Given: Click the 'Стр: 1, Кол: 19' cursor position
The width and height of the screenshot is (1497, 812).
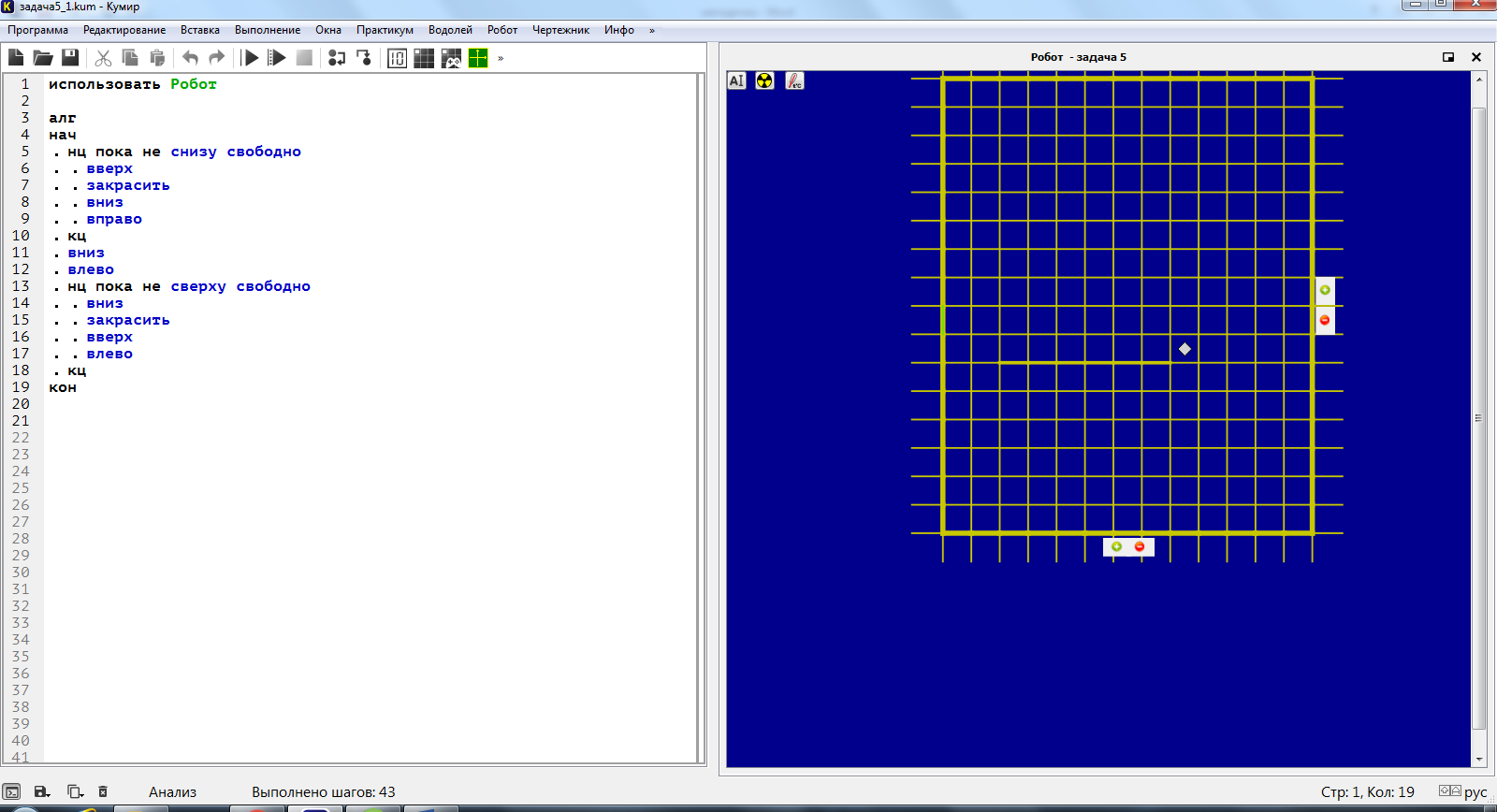Looking at the screenshot, I should [1368, 792].
